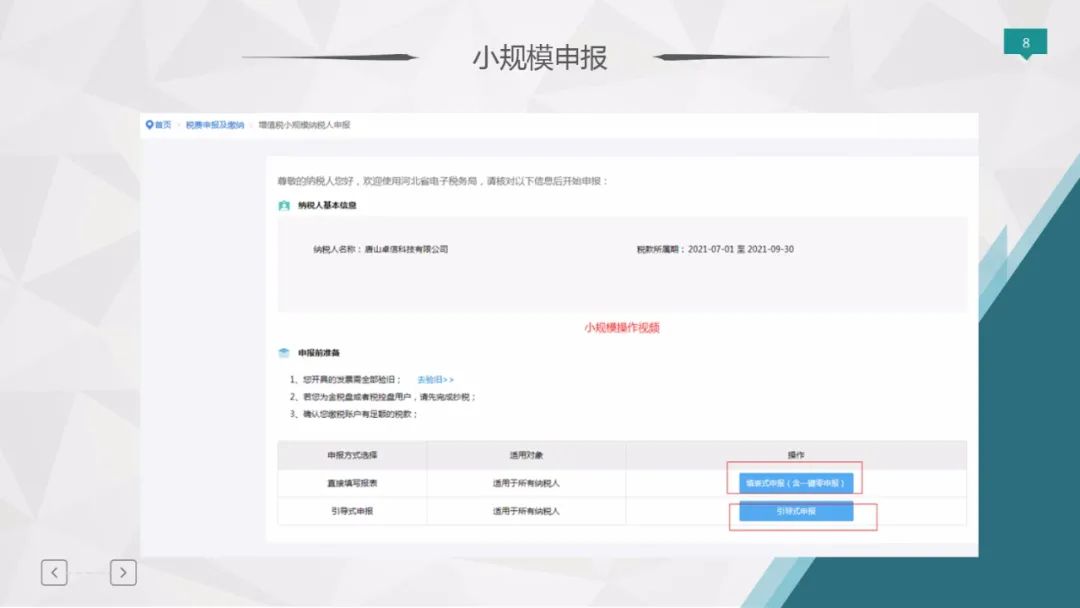
Task: Click the 直接填写报表 table cell
Action: pos(352,483)
